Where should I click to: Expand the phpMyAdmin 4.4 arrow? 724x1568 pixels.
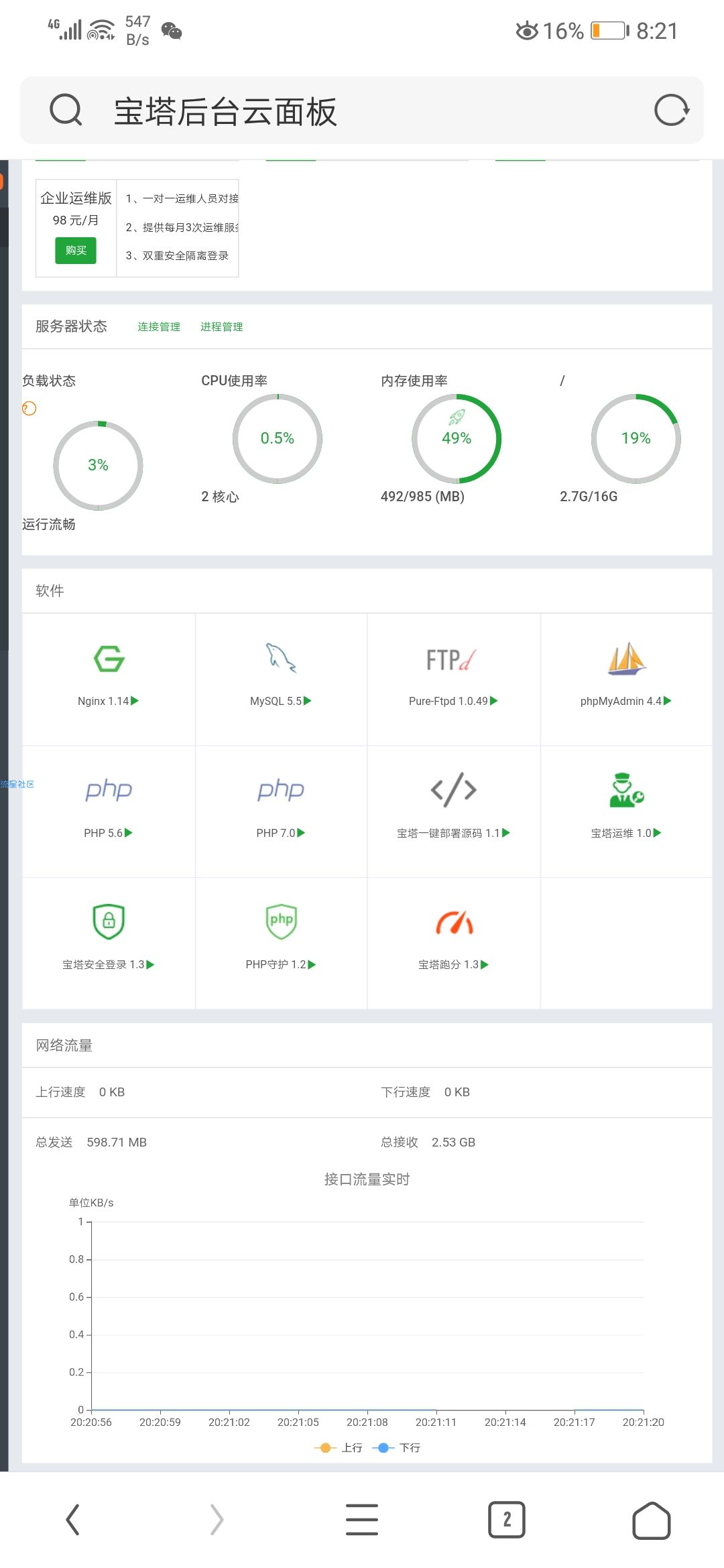668,701
